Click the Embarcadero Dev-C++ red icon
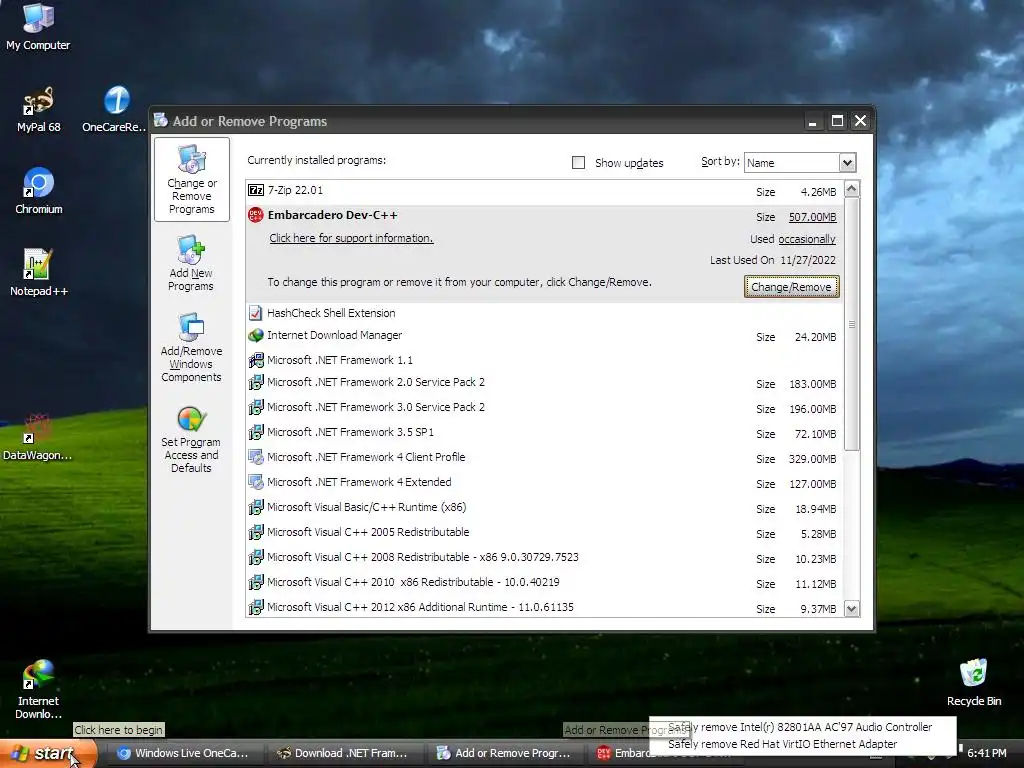 [x=256, y=215]
